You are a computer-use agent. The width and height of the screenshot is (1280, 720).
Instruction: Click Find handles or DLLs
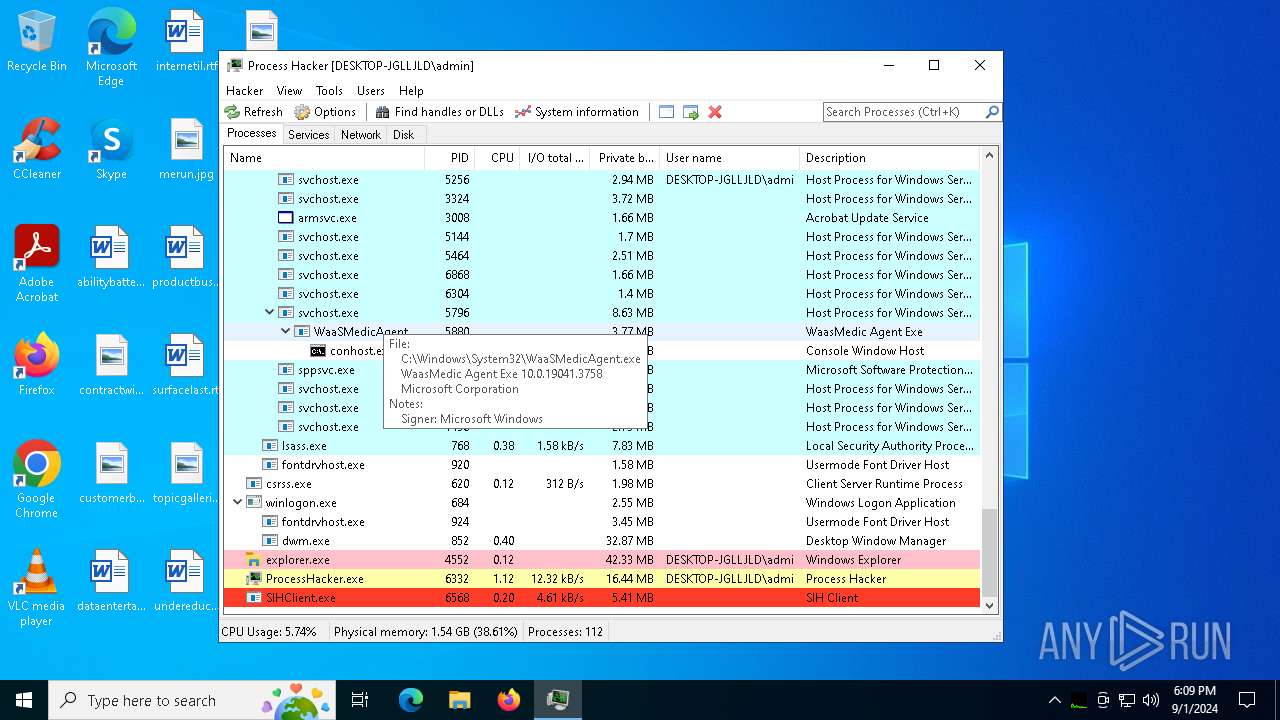pyautogui.click(x=440, y=112)
